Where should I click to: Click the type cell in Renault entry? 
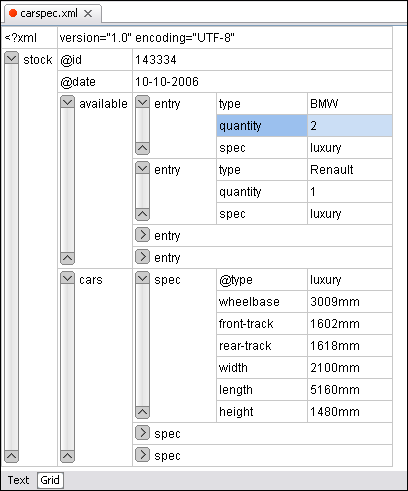point(262,170)
